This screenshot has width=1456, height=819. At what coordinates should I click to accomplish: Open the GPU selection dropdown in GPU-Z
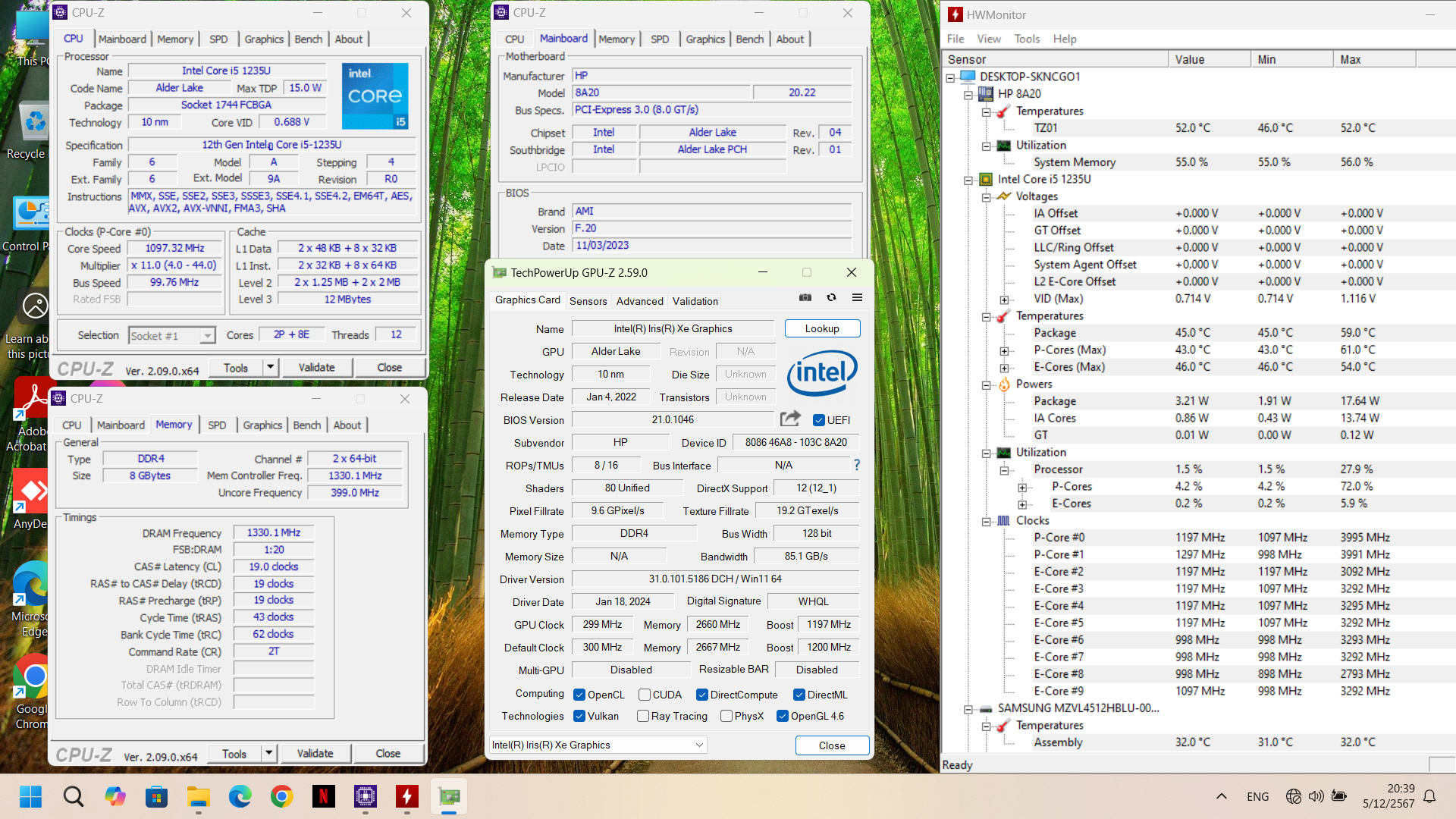pos(598,745)
